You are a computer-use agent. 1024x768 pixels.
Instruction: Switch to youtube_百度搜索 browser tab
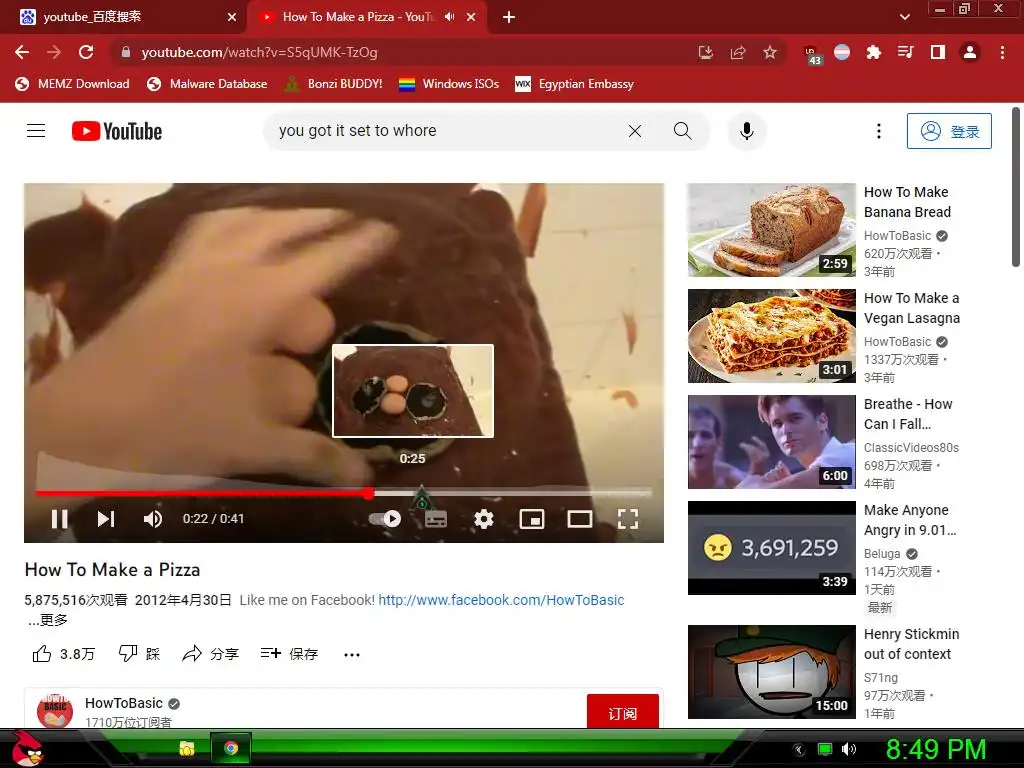(124, 17)
